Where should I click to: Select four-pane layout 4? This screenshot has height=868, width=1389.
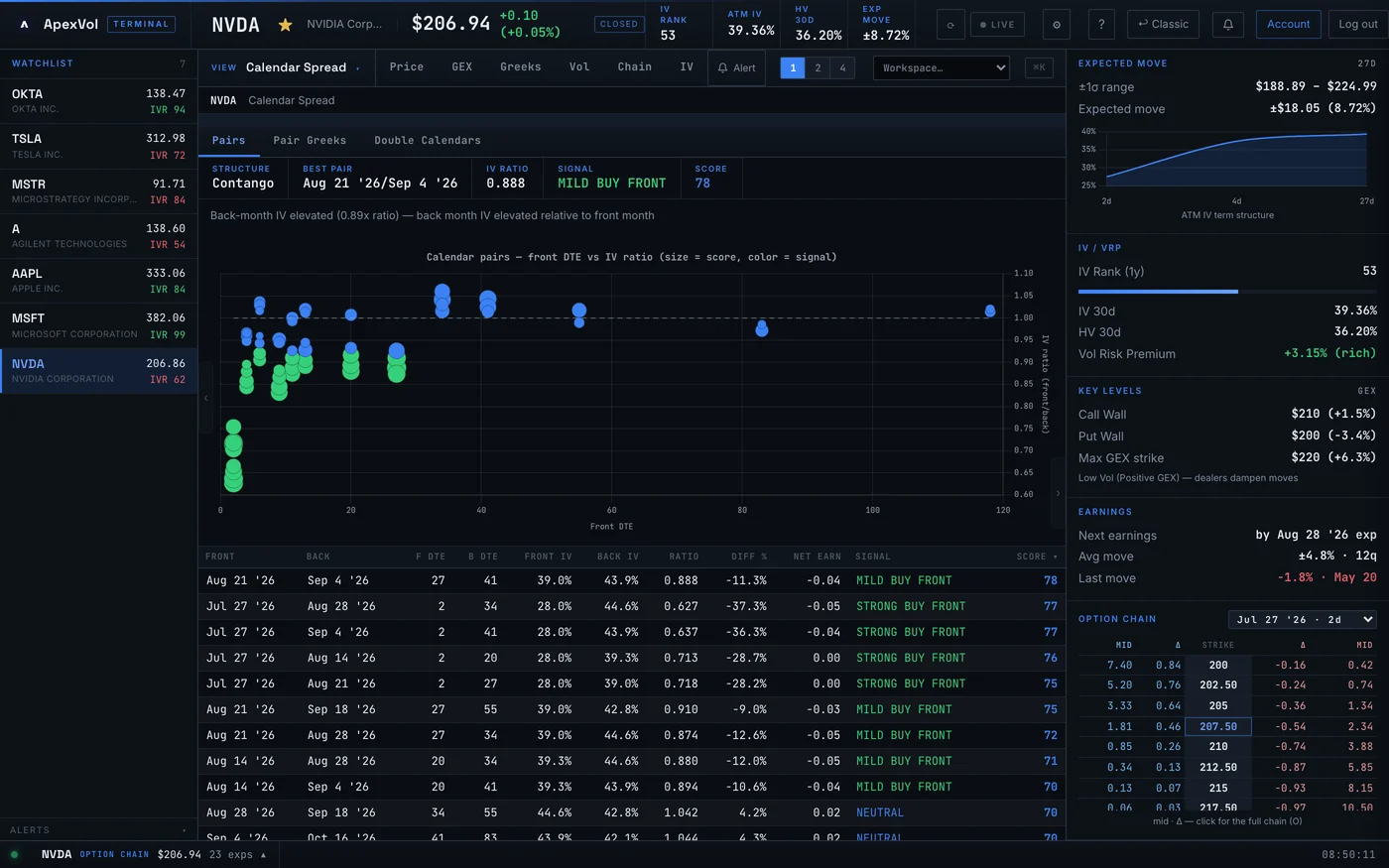tap(842, 67)
